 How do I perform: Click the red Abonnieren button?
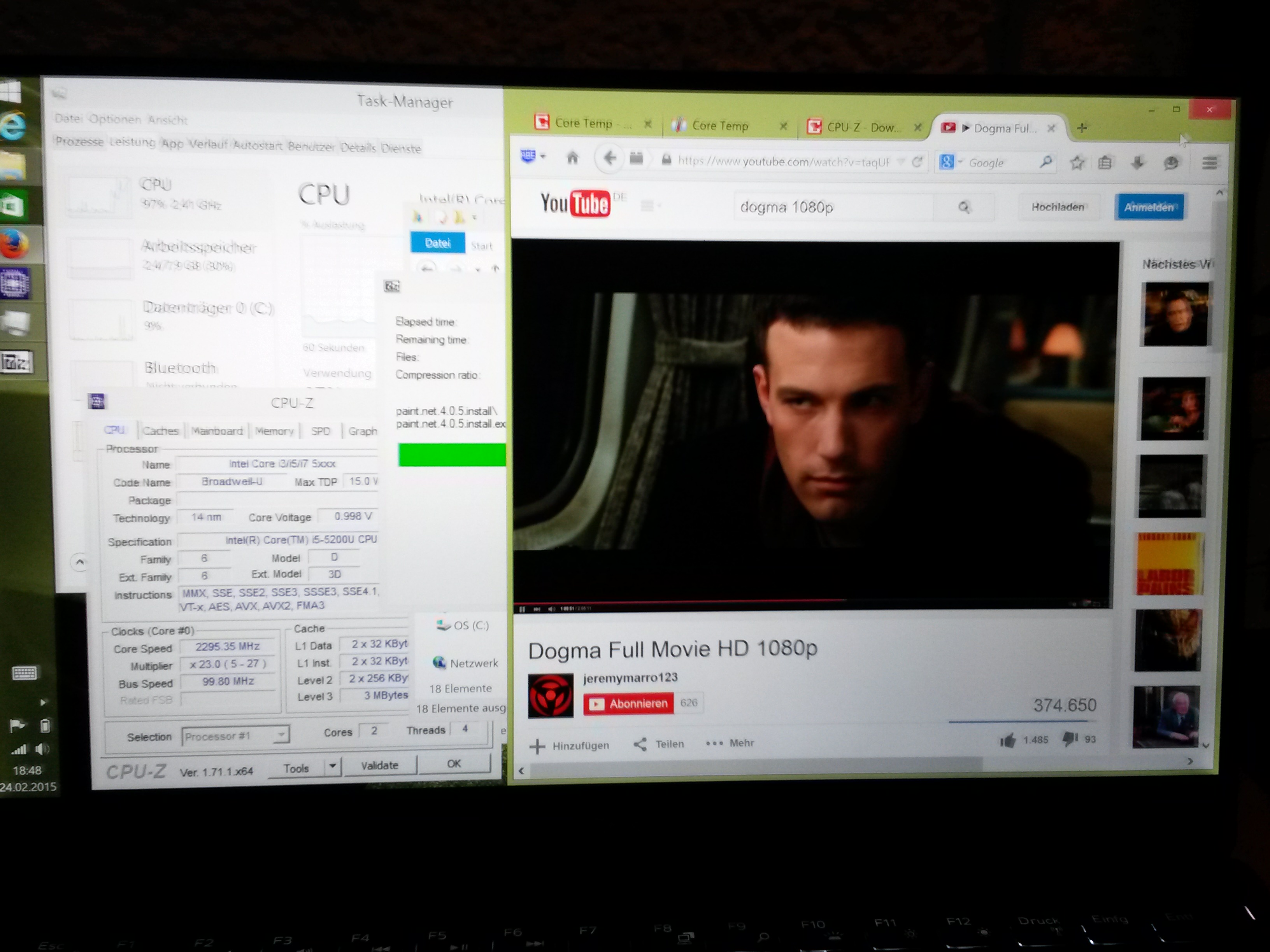coord(629,703)
